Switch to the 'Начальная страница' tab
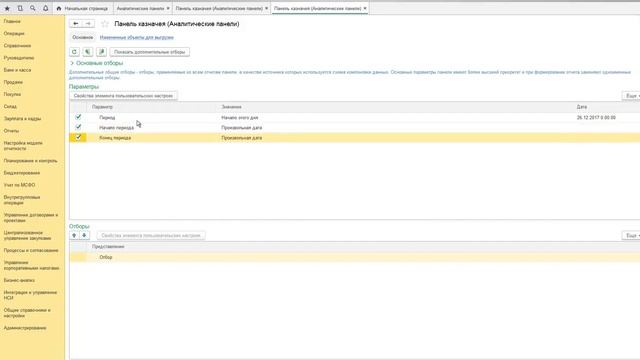Screen dimensions: 640x360 click(x=82, y=8)
